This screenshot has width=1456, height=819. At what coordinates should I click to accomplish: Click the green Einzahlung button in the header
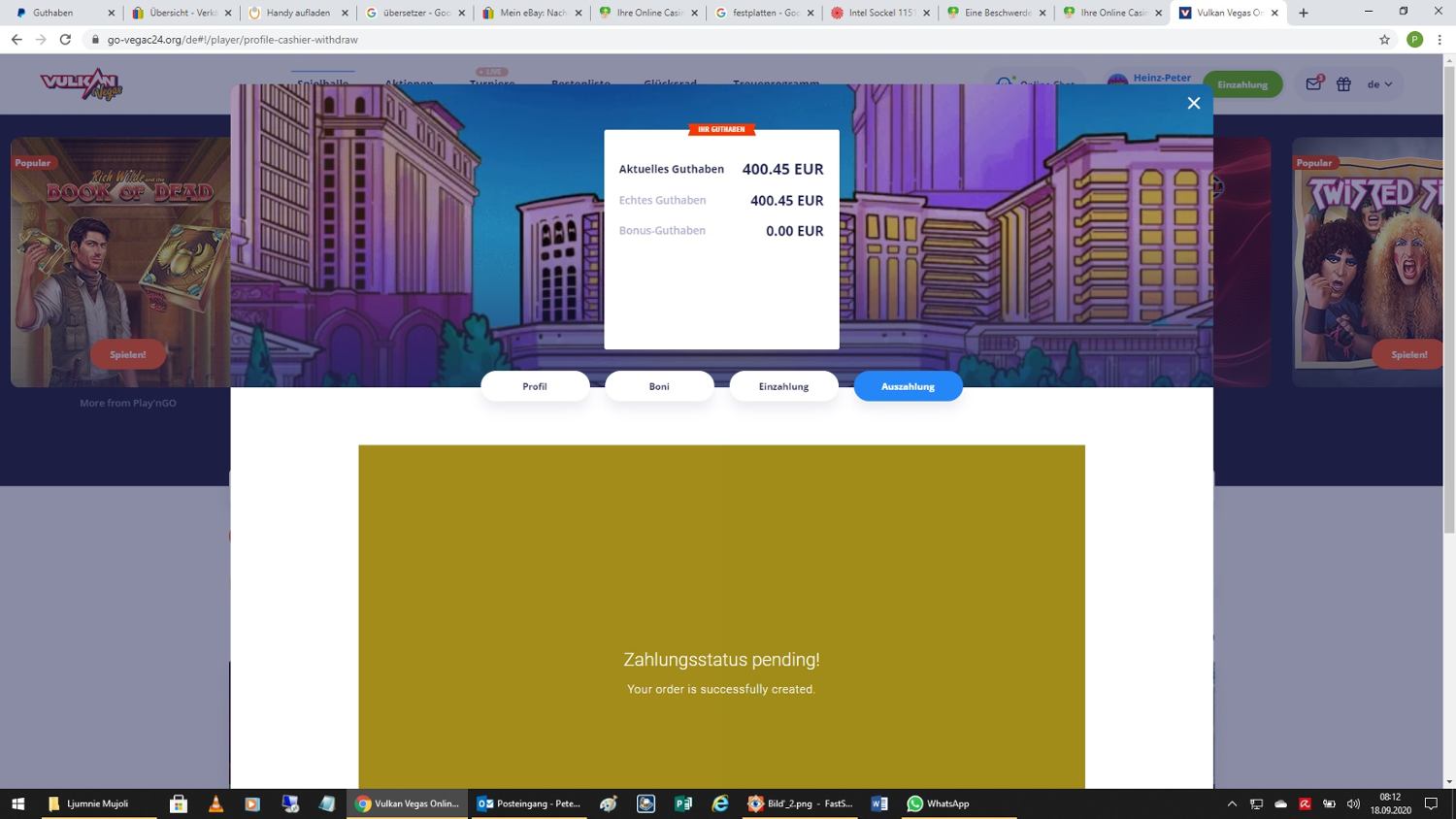[x=1242, y=84]
